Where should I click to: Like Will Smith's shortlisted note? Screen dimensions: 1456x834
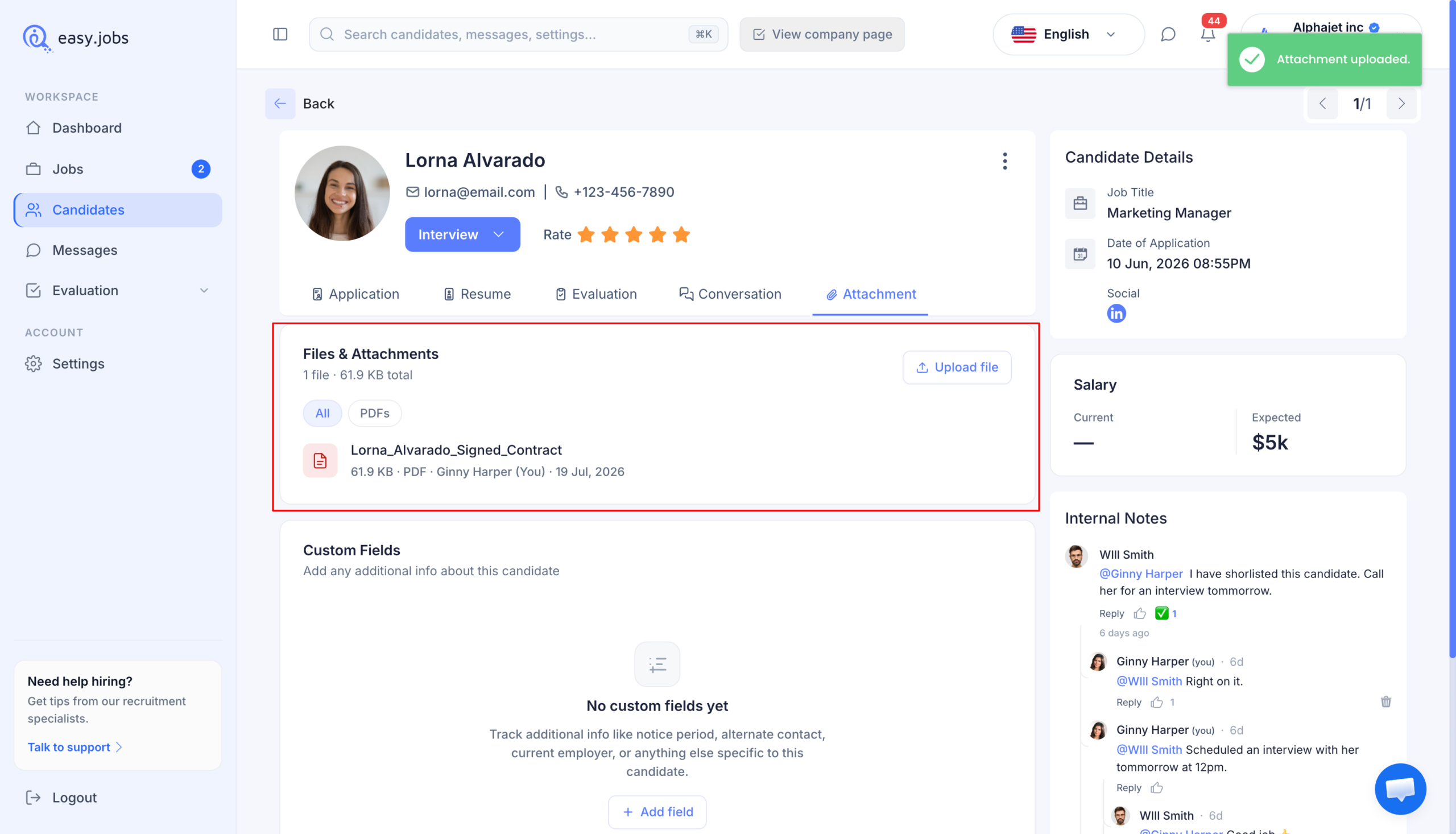[x=1140, y=613]
